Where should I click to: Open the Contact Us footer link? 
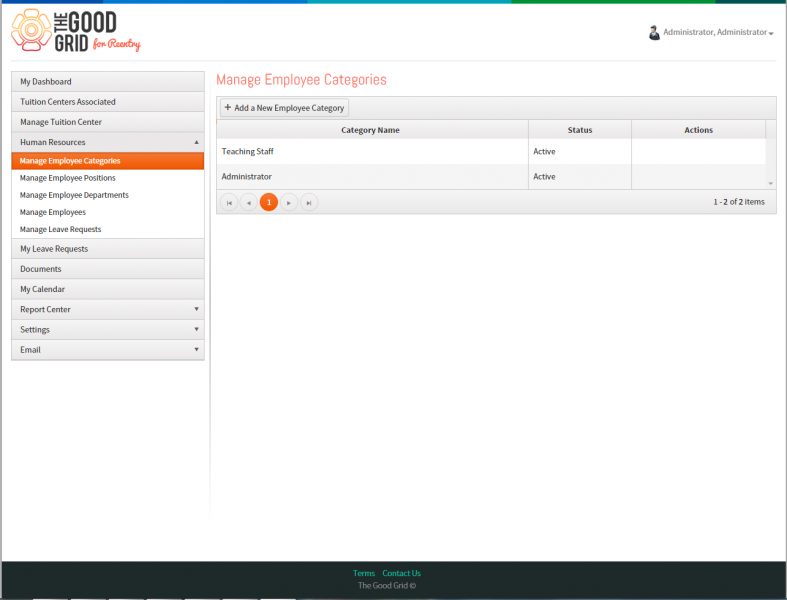point(402,573)
